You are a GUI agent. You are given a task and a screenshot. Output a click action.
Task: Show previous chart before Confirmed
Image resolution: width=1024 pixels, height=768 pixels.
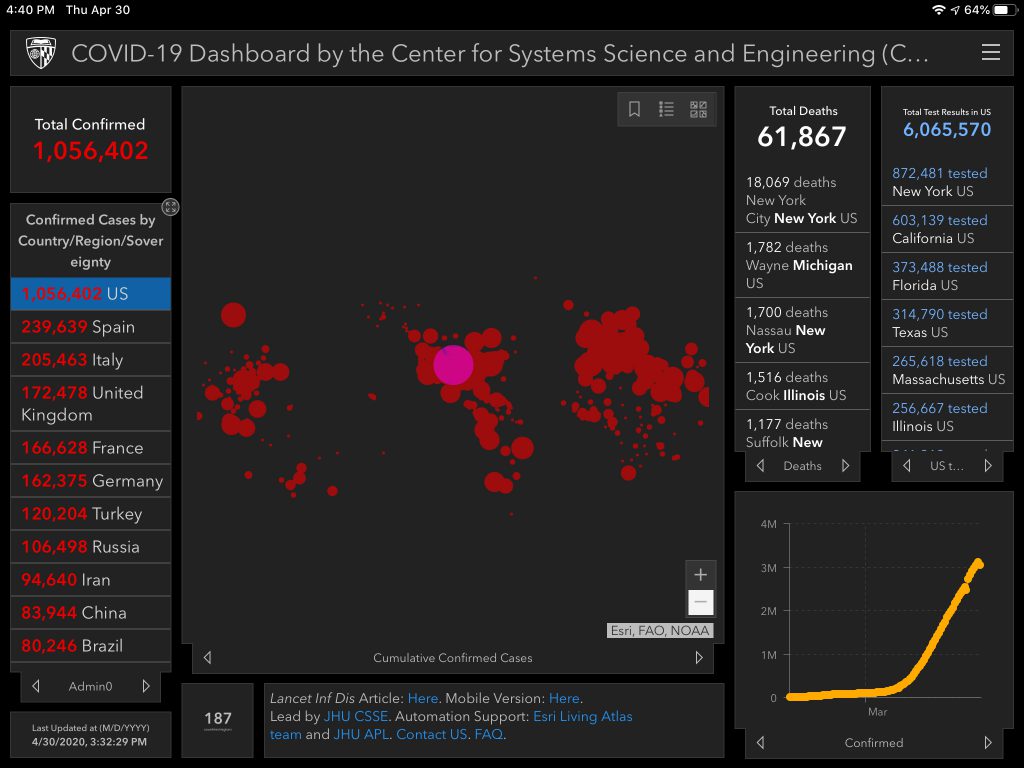click(760, 743)
